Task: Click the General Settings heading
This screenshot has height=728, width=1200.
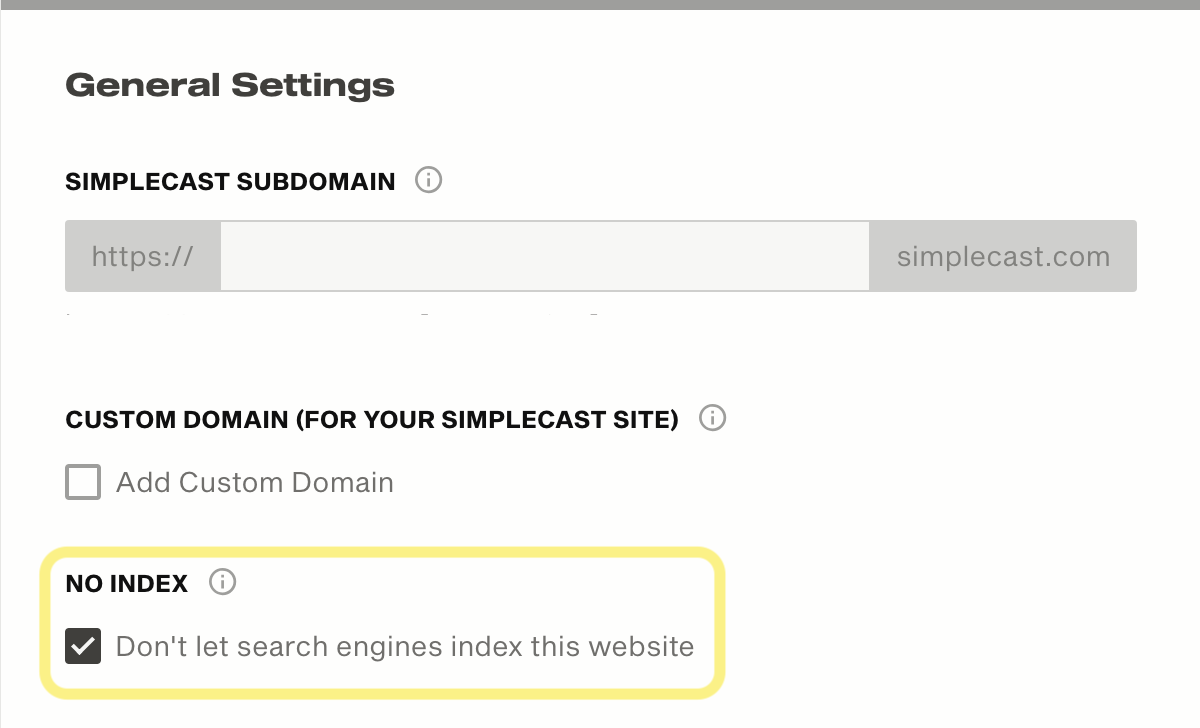Action: click(230, 85)
